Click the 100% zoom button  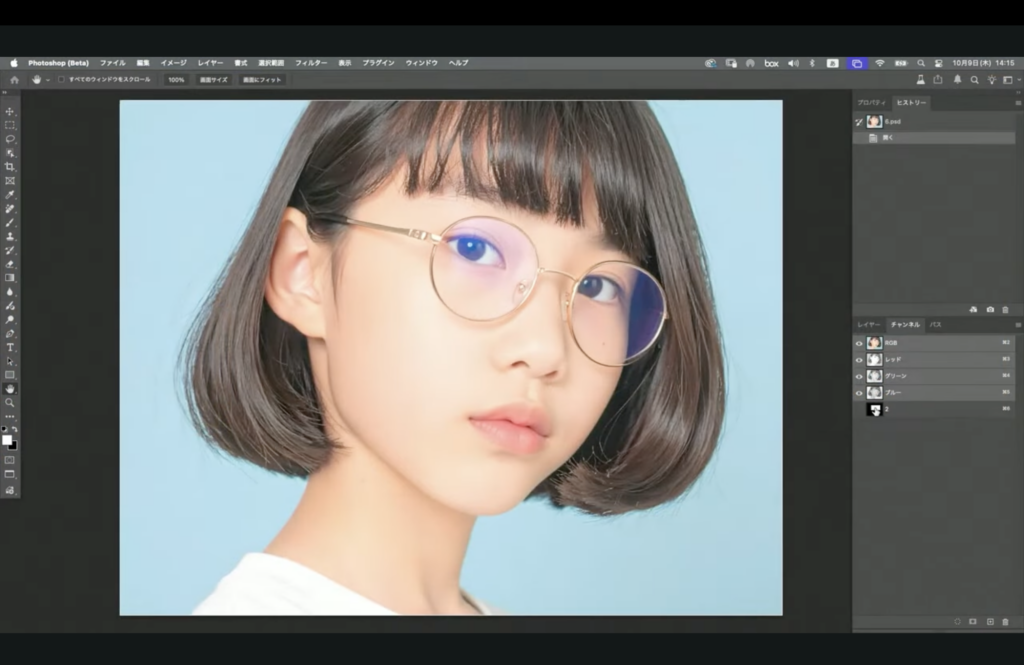176,79
